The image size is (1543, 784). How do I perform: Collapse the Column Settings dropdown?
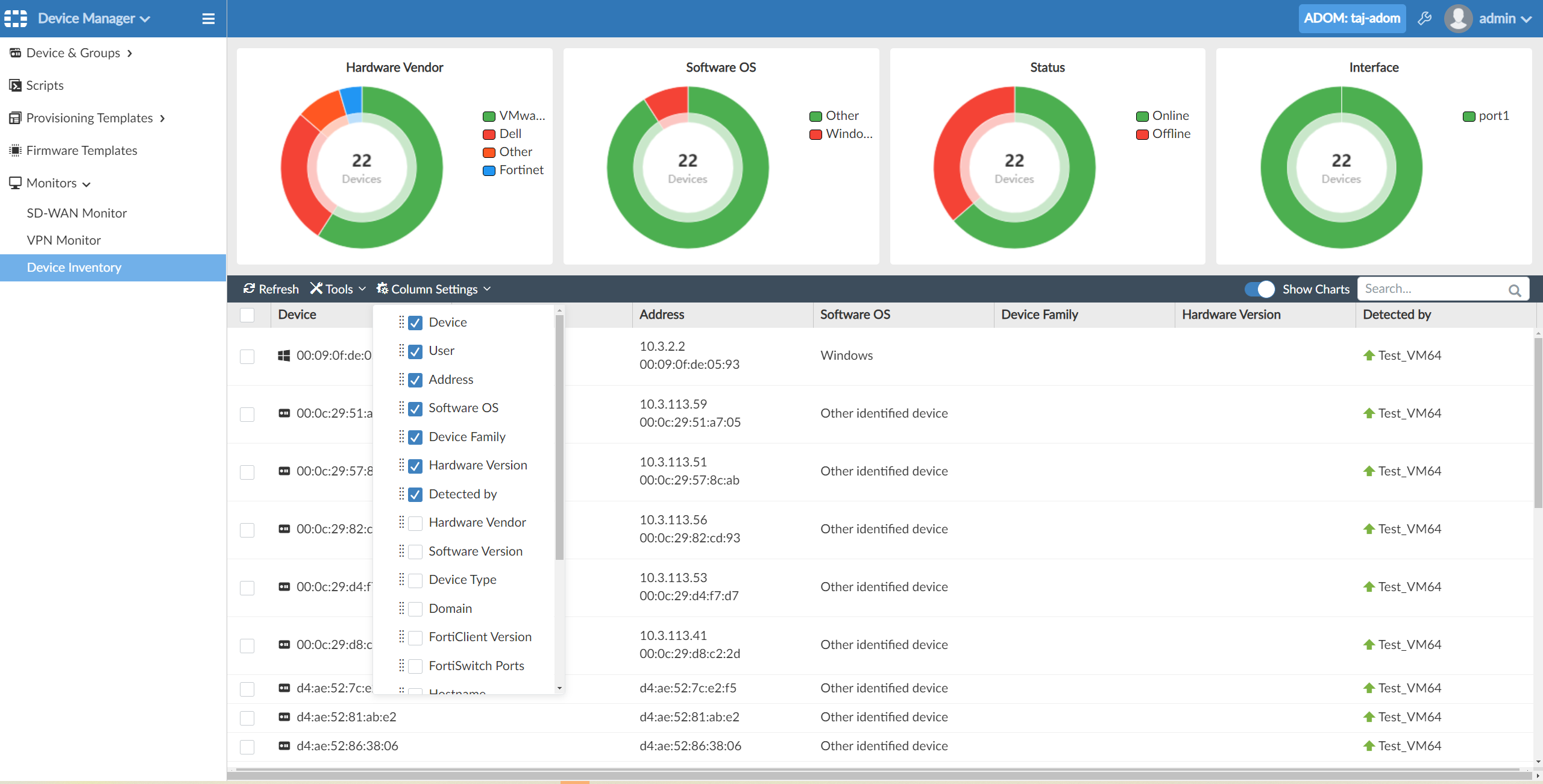[x=433, y=289]
